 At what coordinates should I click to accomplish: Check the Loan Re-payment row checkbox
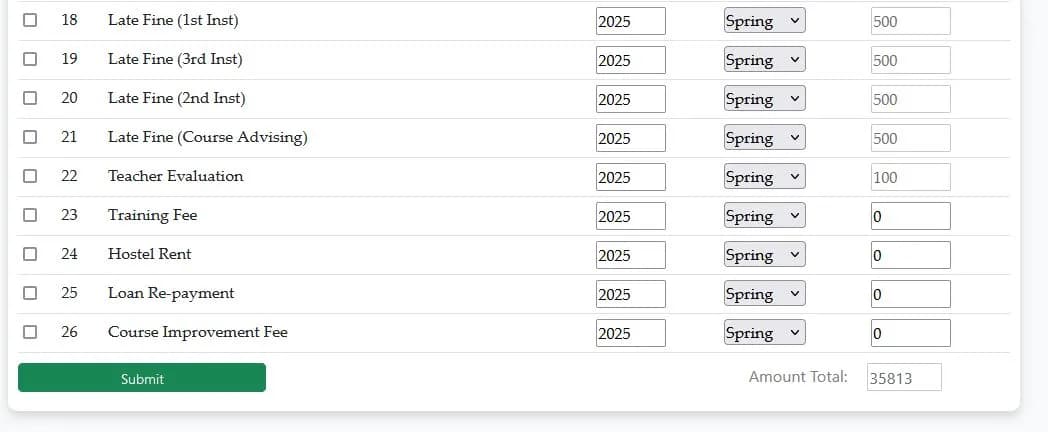click(x=30, y=293)
